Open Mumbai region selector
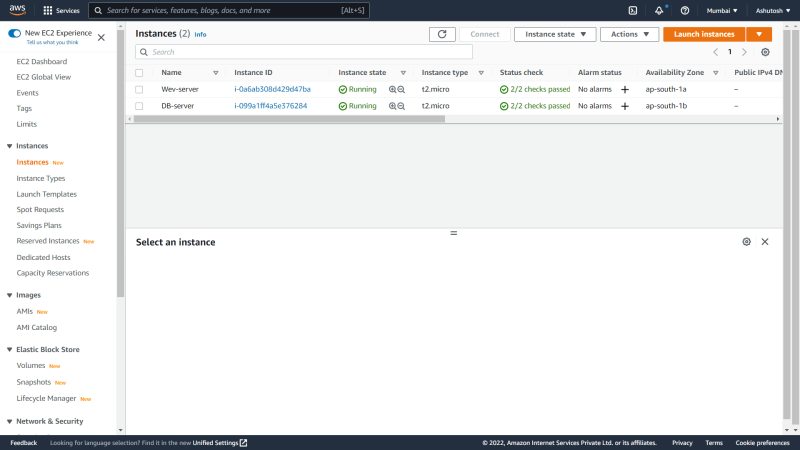This screenshot has height=450, width=800. (x=722, y=10)
